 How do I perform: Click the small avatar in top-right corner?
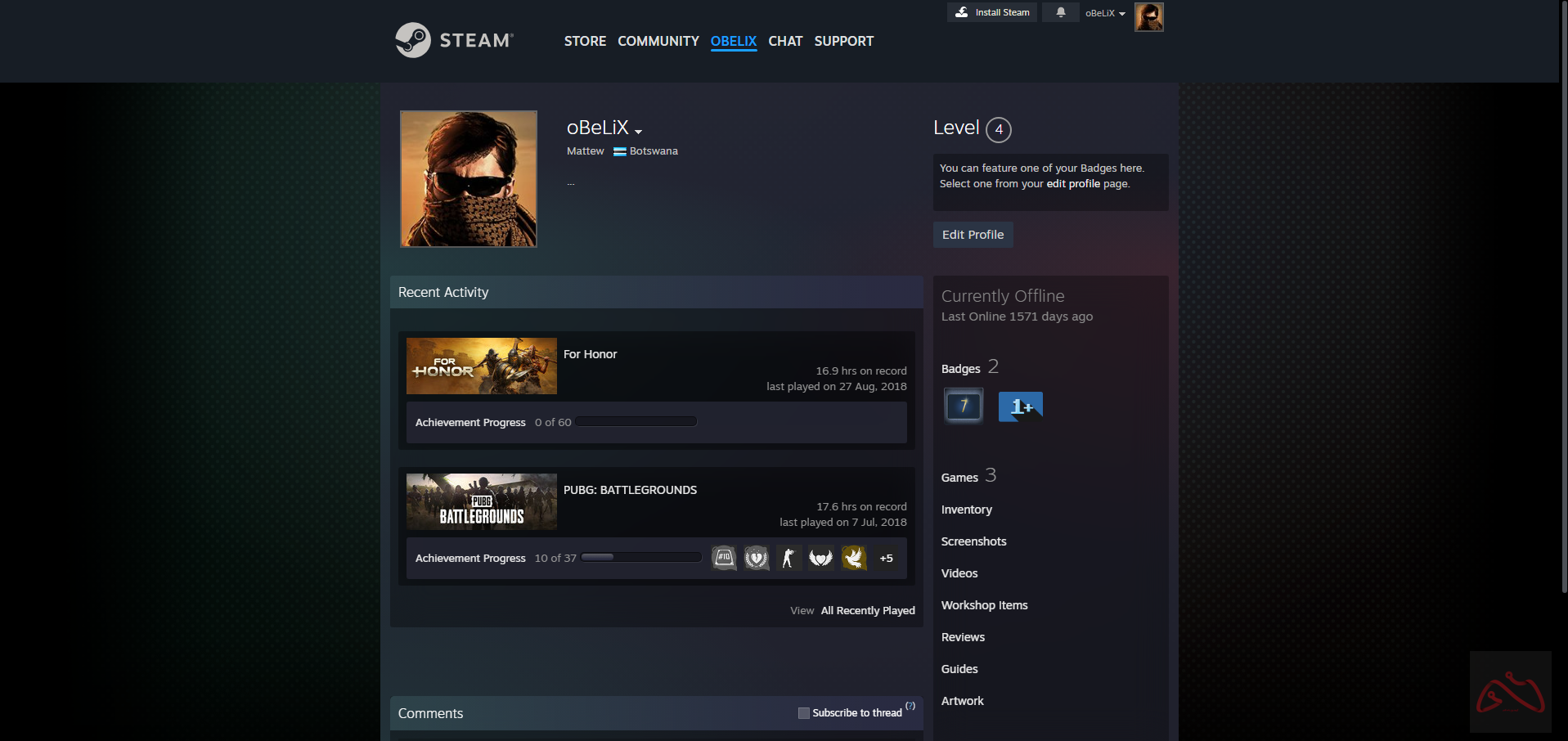pos(1148,16)
